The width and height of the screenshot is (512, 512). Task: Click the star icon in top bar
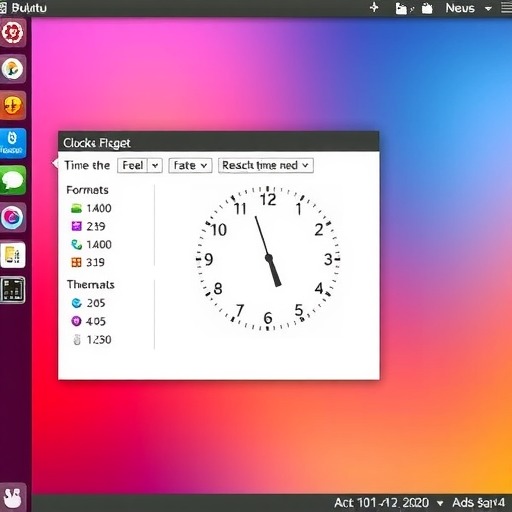(374, 7)
